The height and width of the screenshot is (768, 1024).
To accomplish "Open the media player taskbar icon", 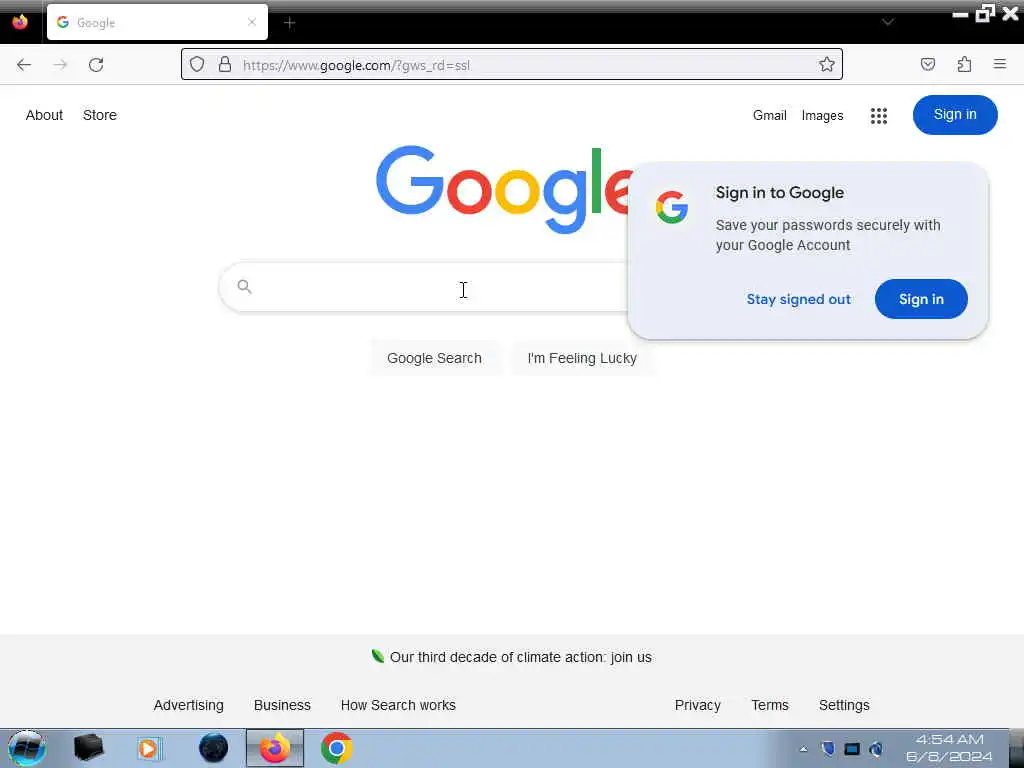I will pyautogui.click(x=149, y=748).
